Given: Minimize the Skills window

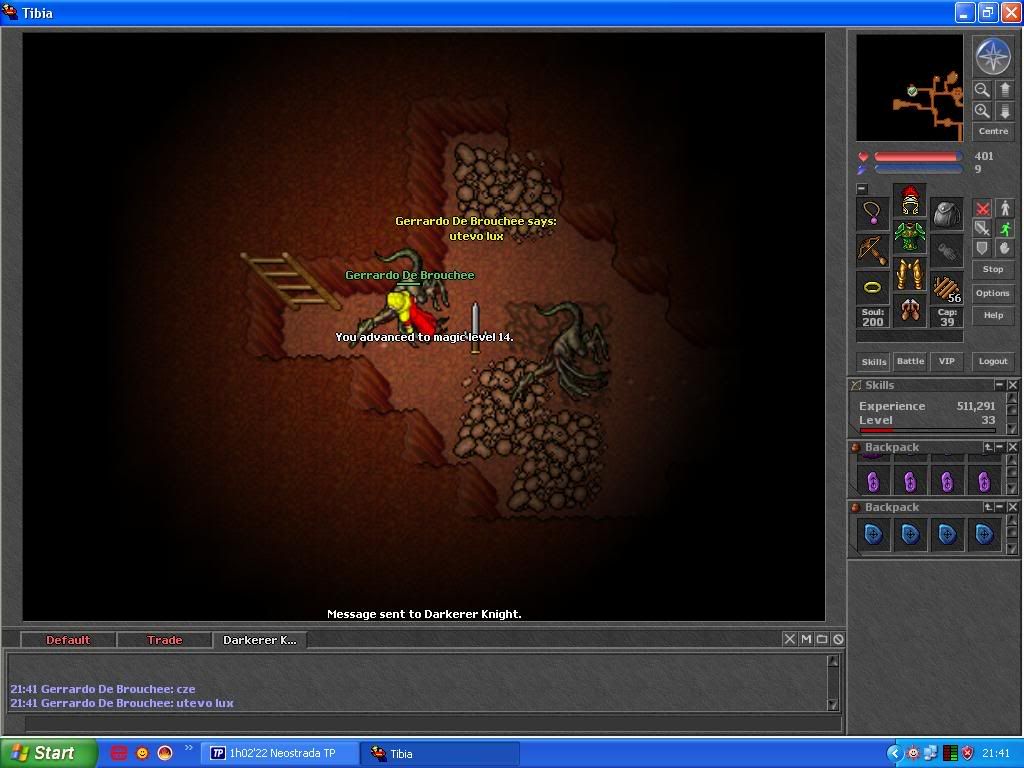Looking at the screenshot, I should [999, 385].
